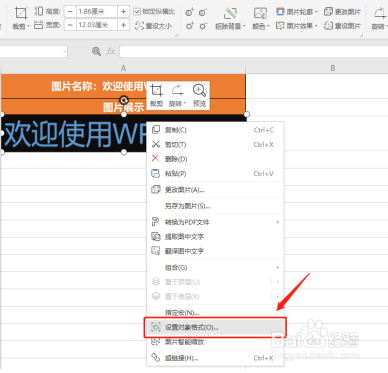Click the floating 预览 preview icon
Image resolution: width=388 pixels, height=373 pixels.
(x=199, y=95)
